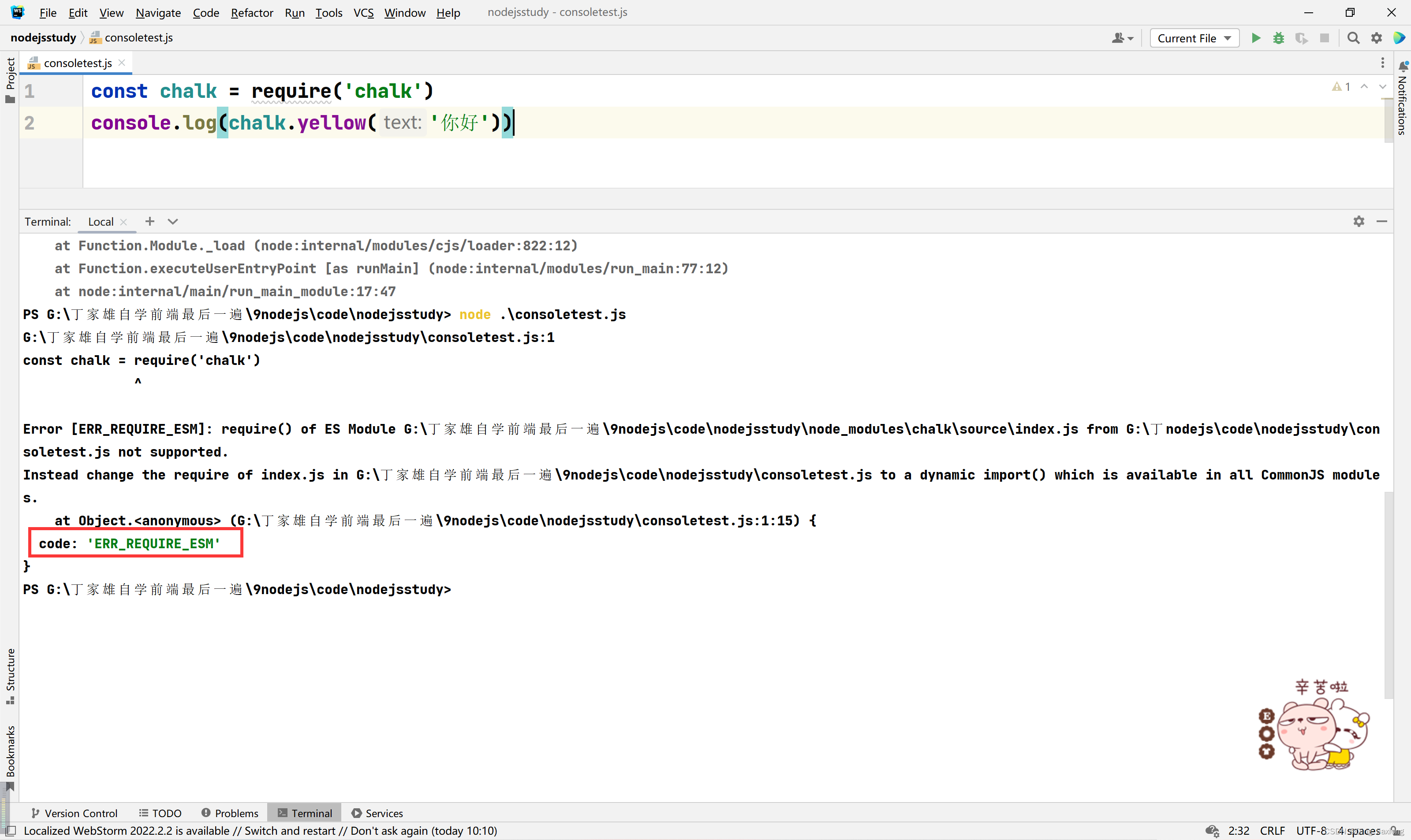Image resolution: width=1411 pixels, height=840 pixels.
Task: Click the editor warning stripe marker
Action: (x=1388, y=99)
